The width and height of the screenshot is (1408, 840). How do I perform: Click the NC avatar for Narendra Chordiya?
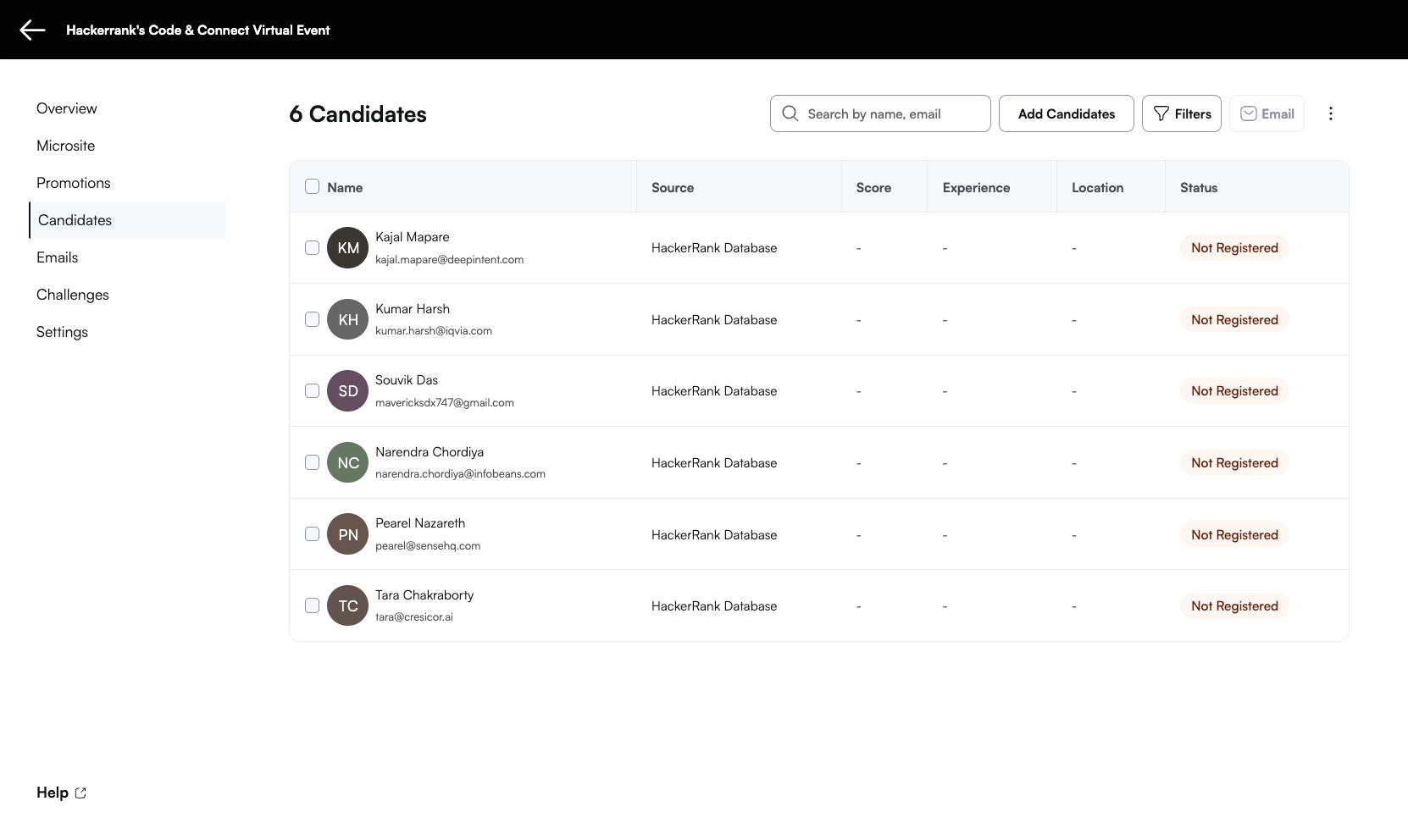pyautogui.click(x=347, y=462)
